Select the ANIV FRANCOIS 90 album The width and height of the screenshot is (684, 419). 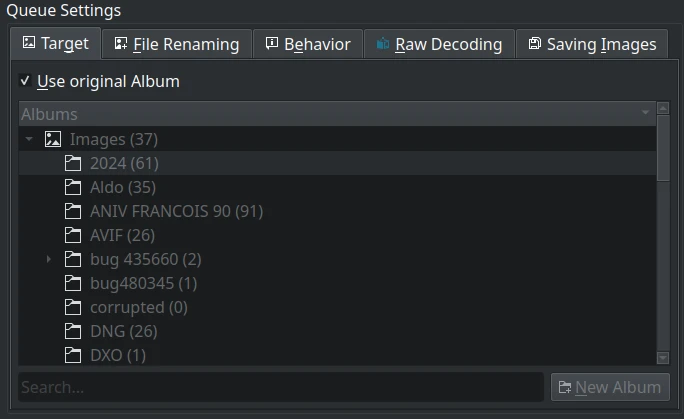click(x=176, y=211)
